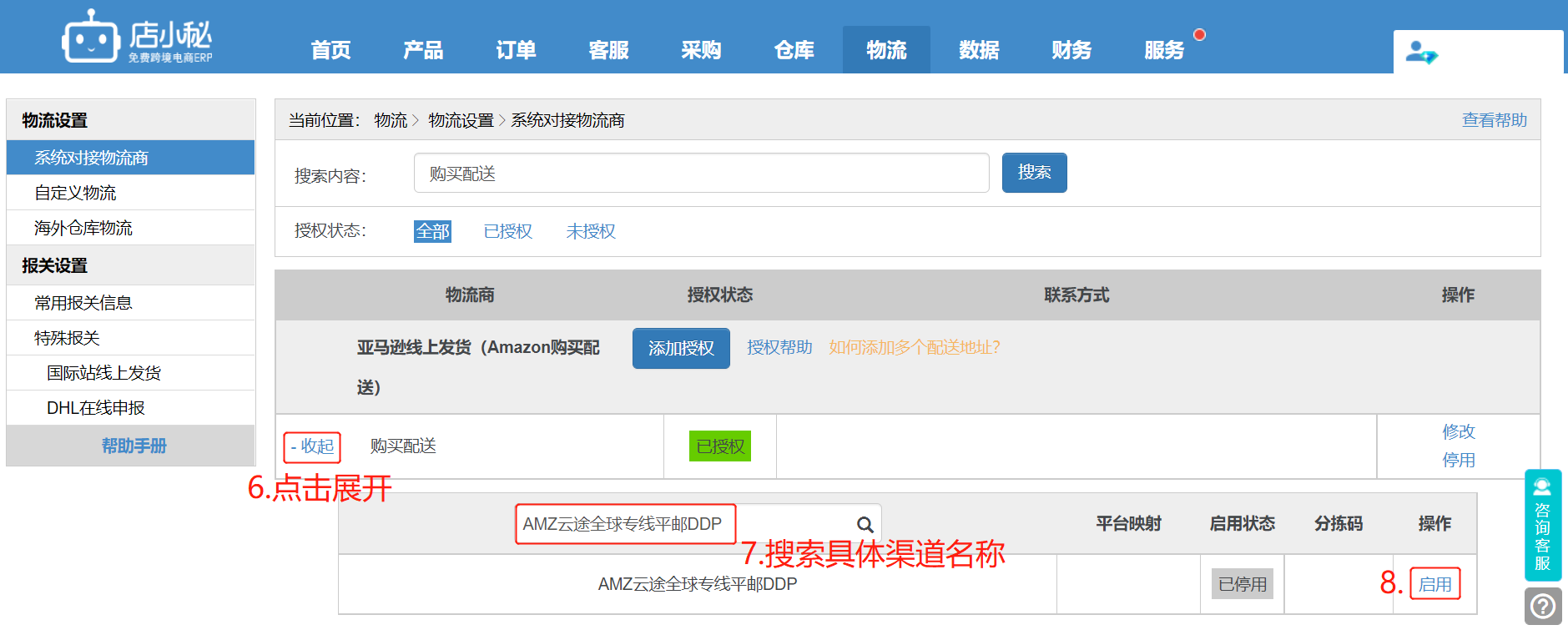Open the 产品 menu

[423, 50]
